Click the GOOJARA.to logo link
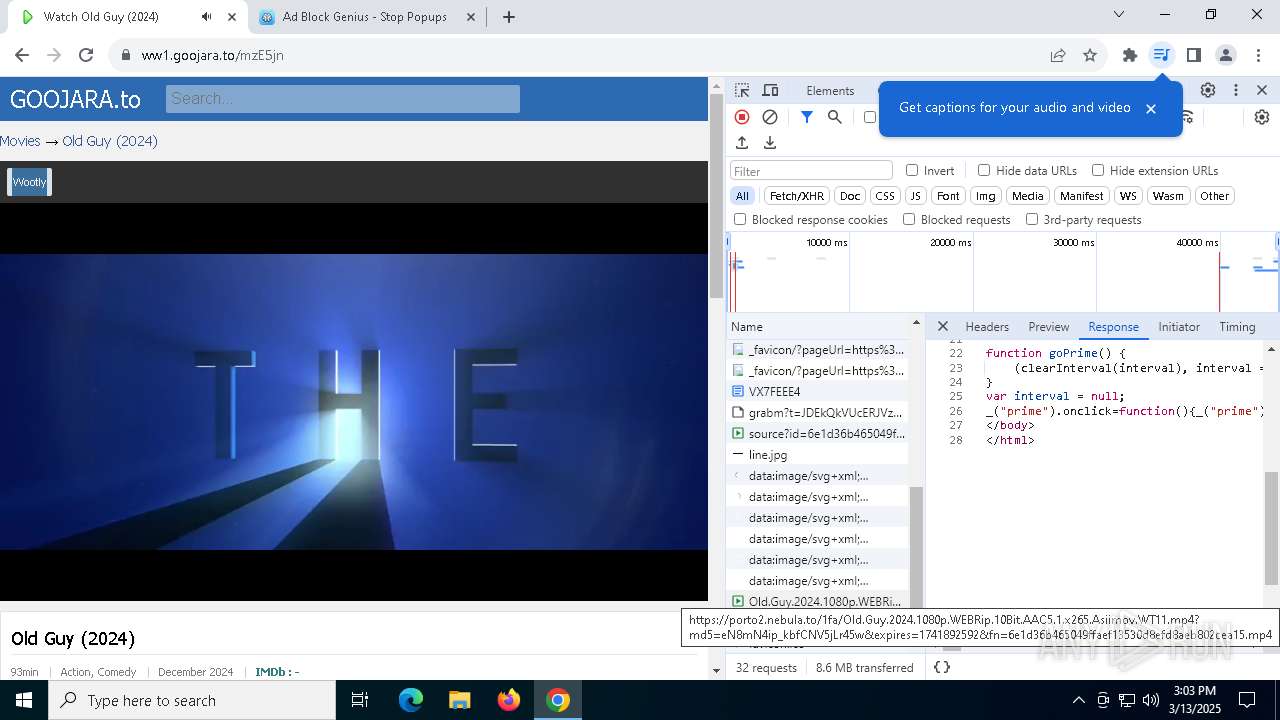Screen dimensions: 1280x720 tap(75, 99)
